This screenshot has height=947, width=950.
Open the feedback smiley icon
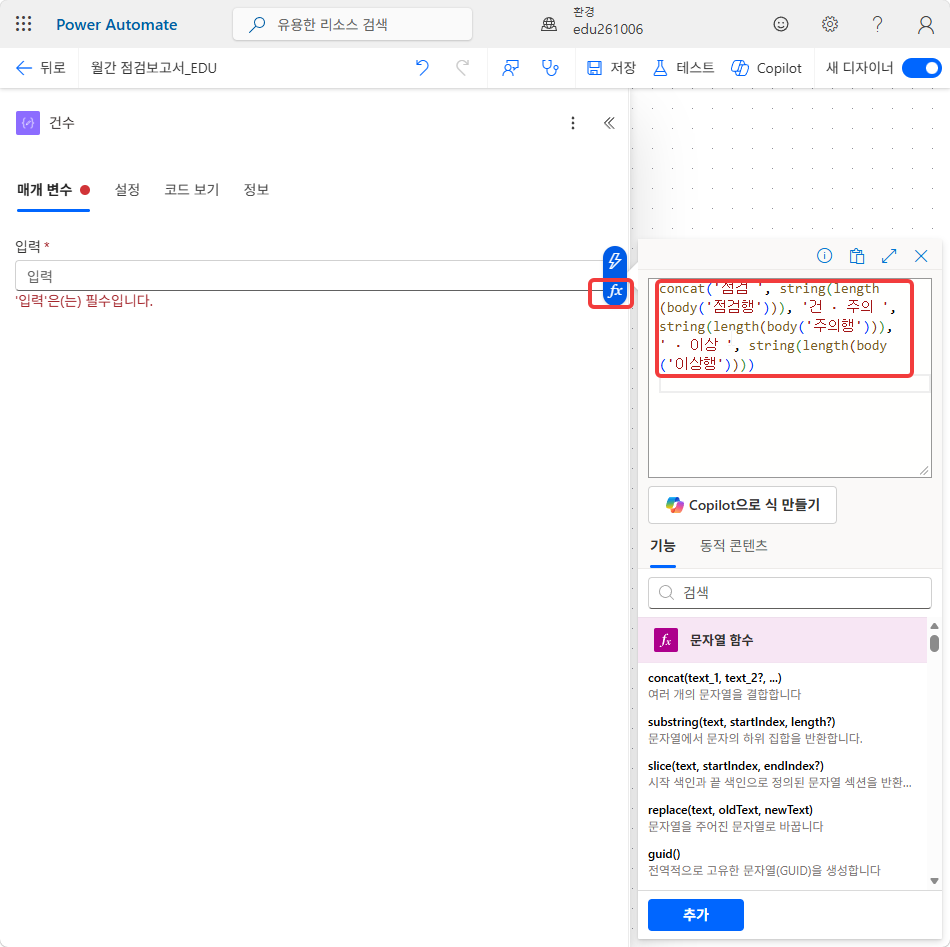(781, 24)
